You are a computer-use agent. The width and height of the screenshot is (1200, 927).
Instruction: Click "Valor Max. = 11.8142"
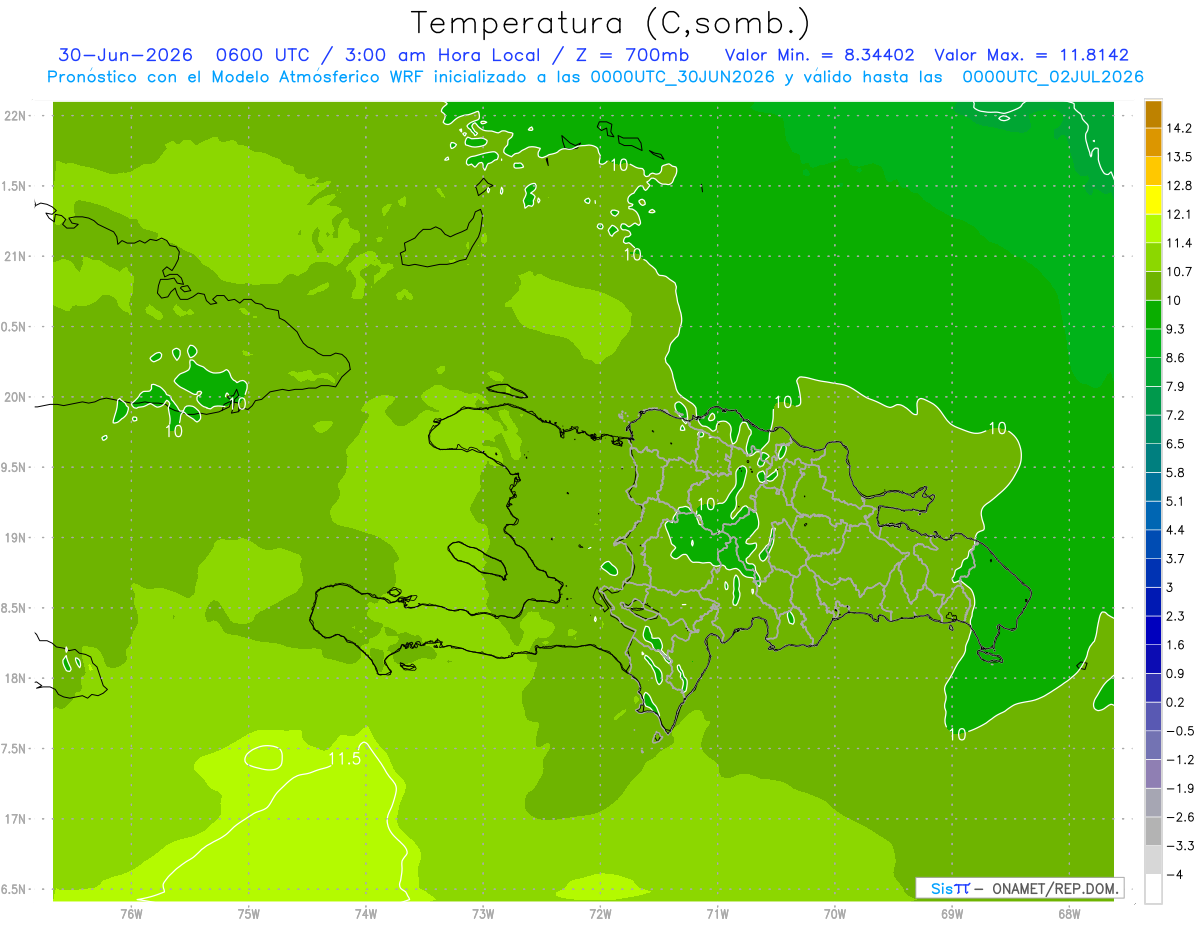pos(1031,55)
